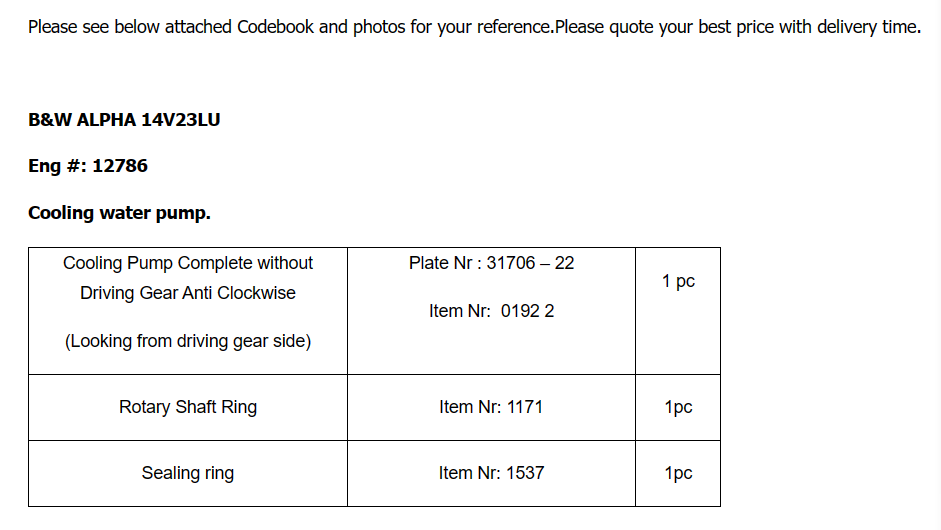
Task: Click the "Cooling water pump." heading
Action: 119,213
